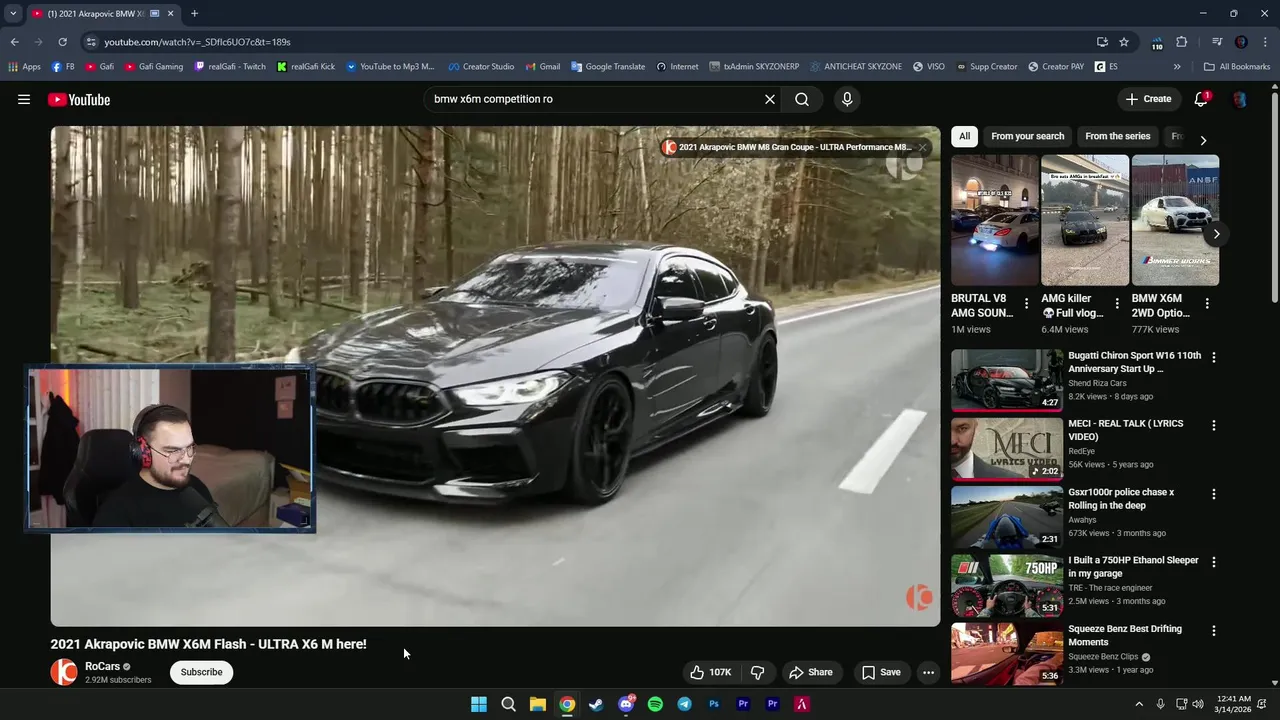Screen dimensions: 1280x720
Task: Open Telegram from the taskbar
Action: [x=684, y=704]
